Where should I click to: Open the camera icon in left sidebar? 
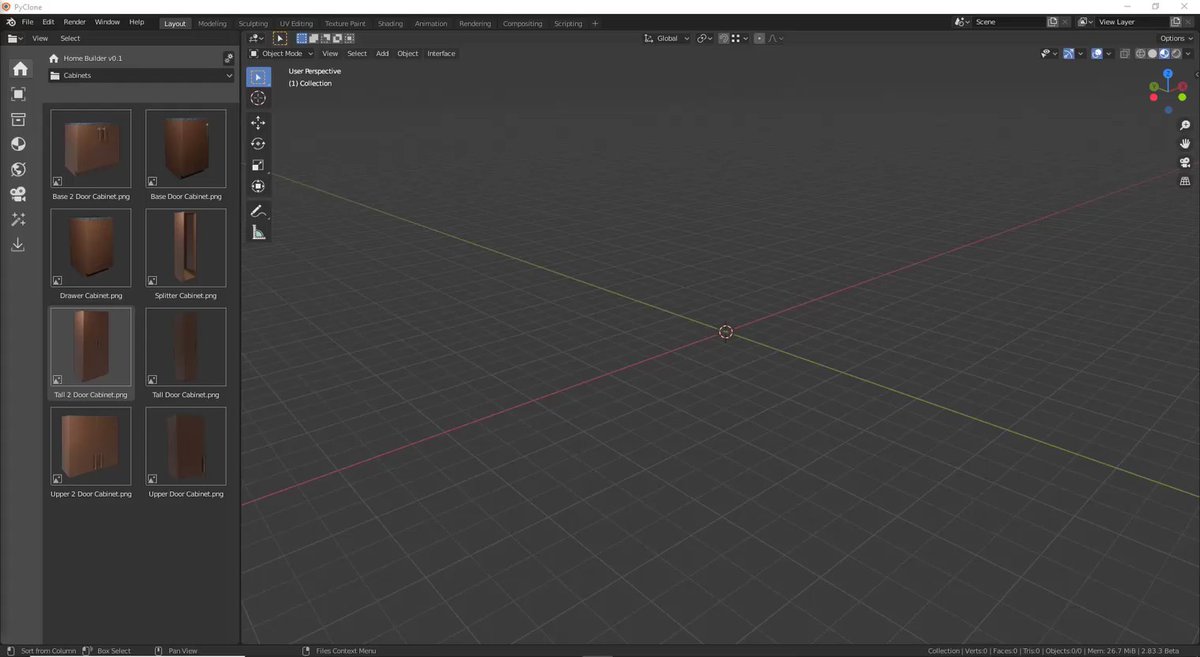coord(18,194)
